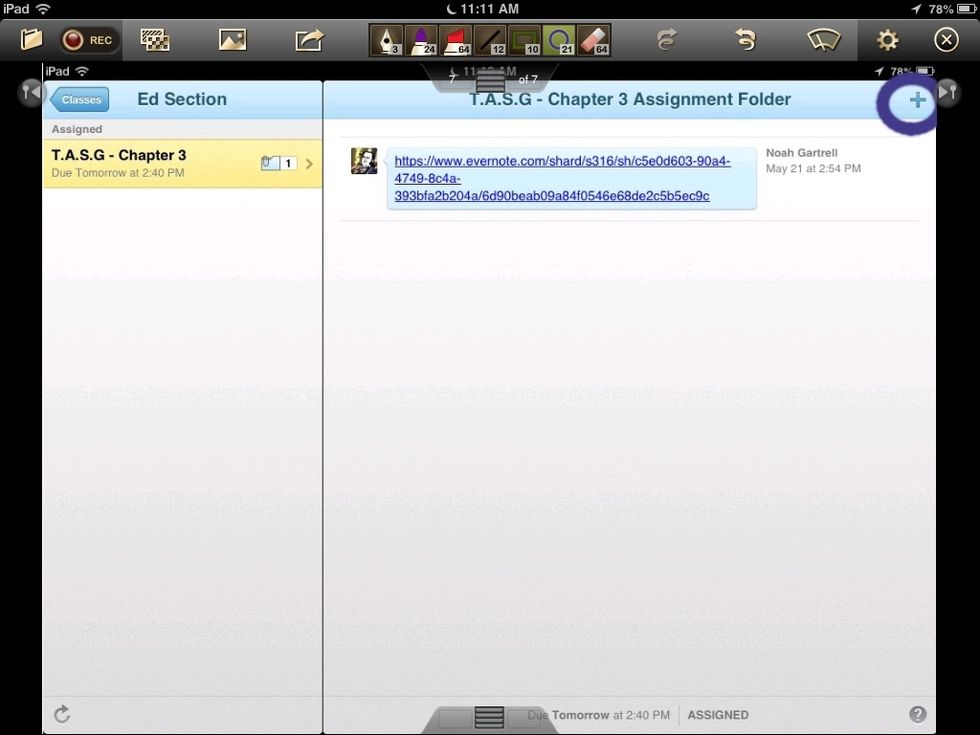Open the share export menu
Viewport: 980px width, 735px height.
308,38
